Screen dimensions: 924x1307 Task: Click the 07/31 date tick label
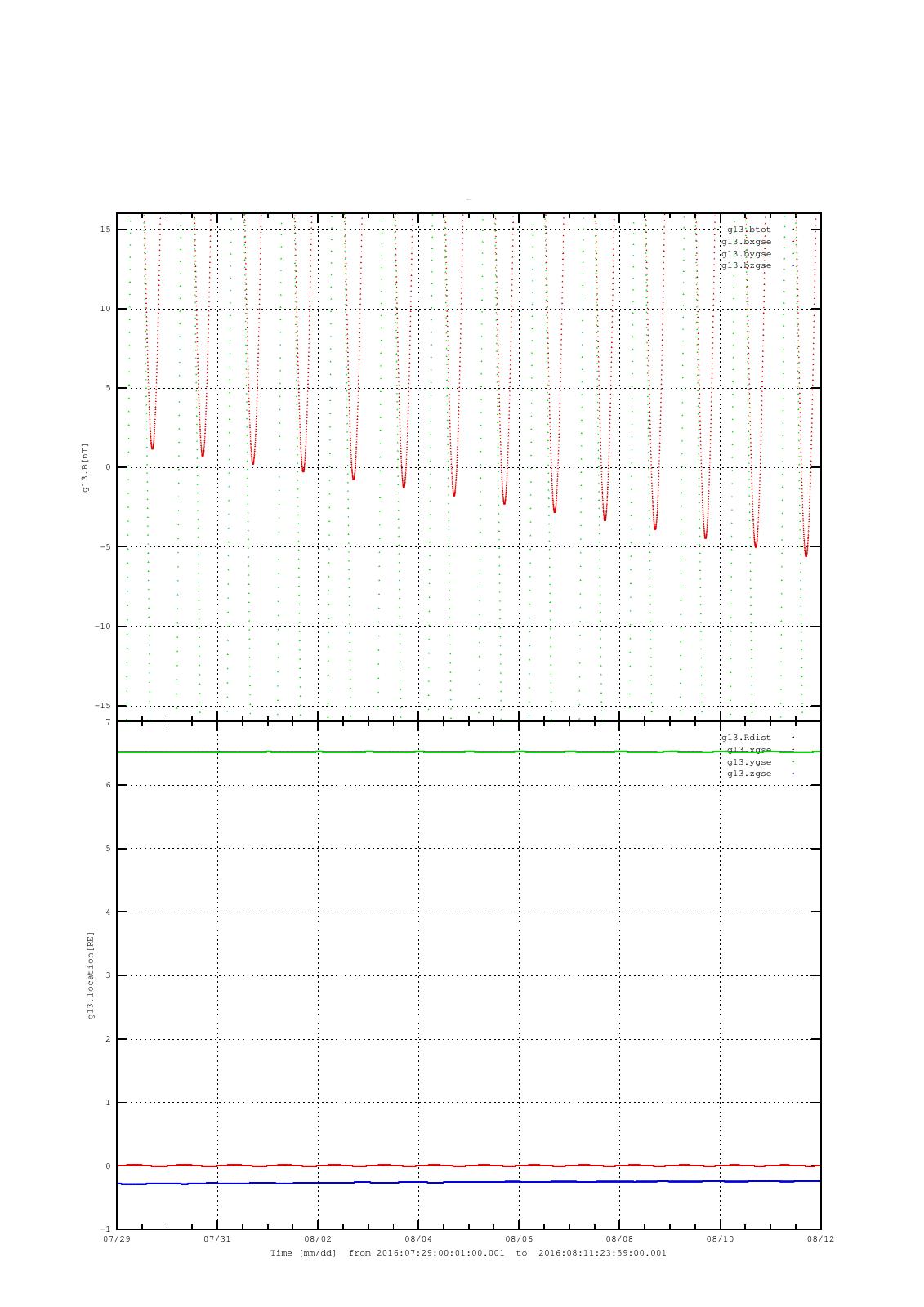[x=217, y=1238]
